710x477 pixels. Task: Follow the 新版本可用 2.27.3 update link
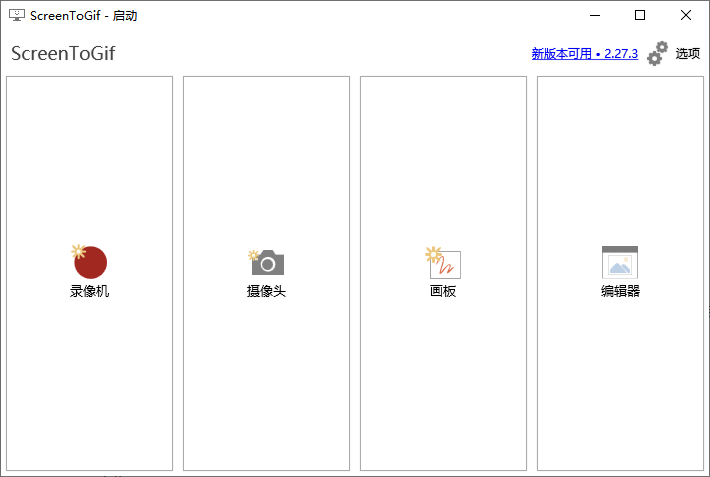tap(584, 54)
